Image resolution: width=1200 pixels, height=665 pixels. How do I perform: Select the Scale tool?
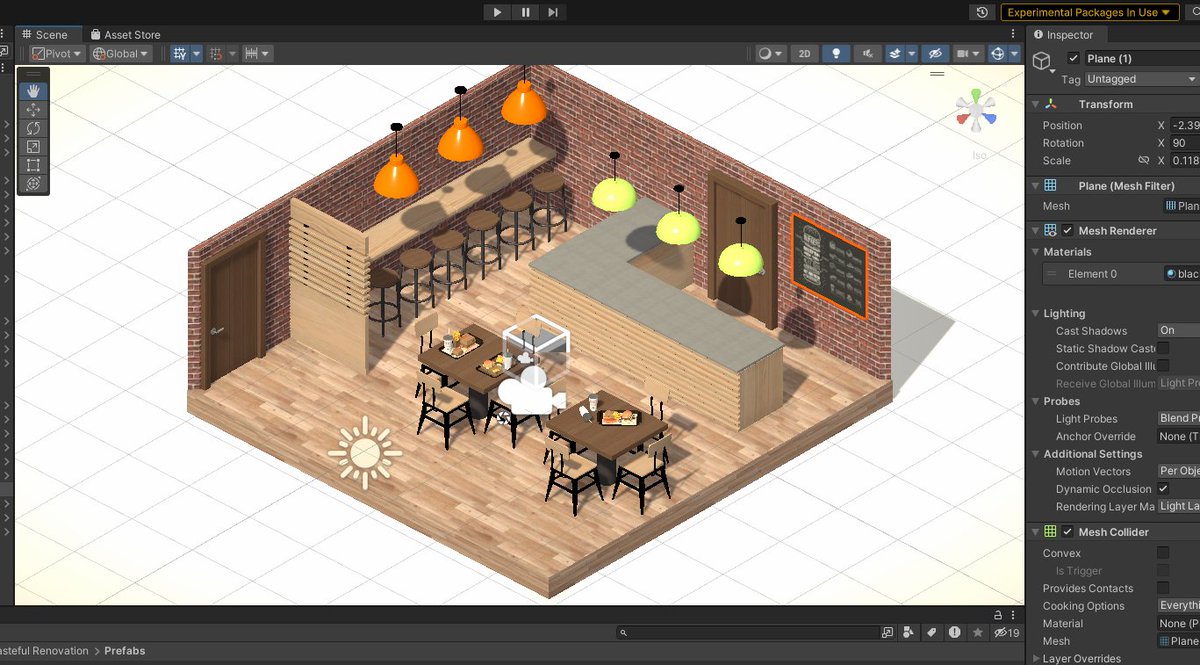(32, 146)
